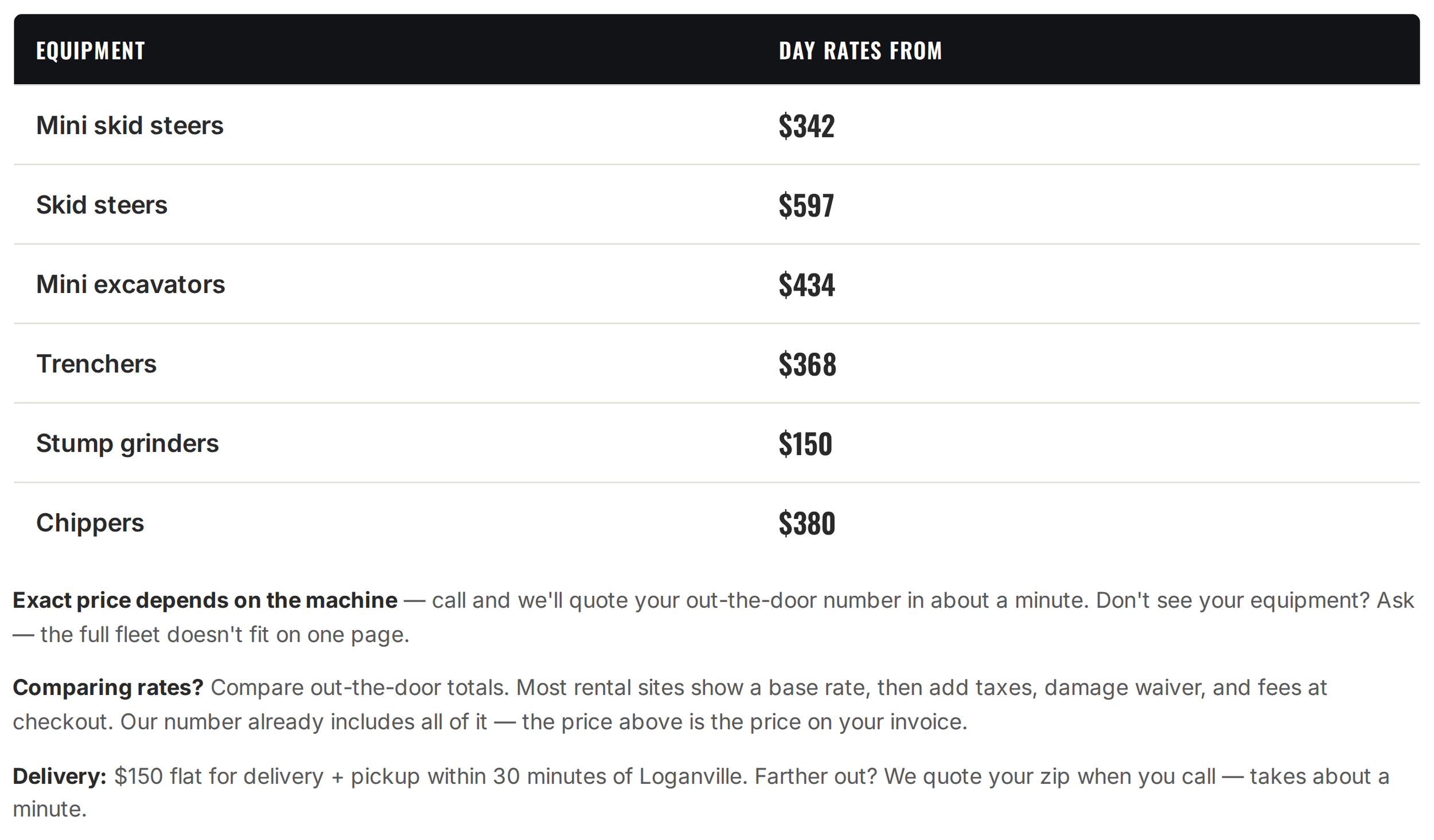Select the Chippers row label
The height and width of the screenshot is (840, 1434).
(90, 523)
